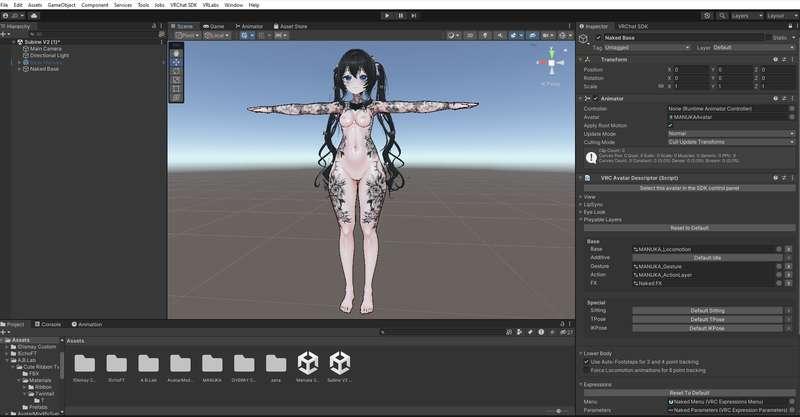Click the Project panel add (+) button
The height and width of the screenshot is (417, 800).
[x=5, y=332]
